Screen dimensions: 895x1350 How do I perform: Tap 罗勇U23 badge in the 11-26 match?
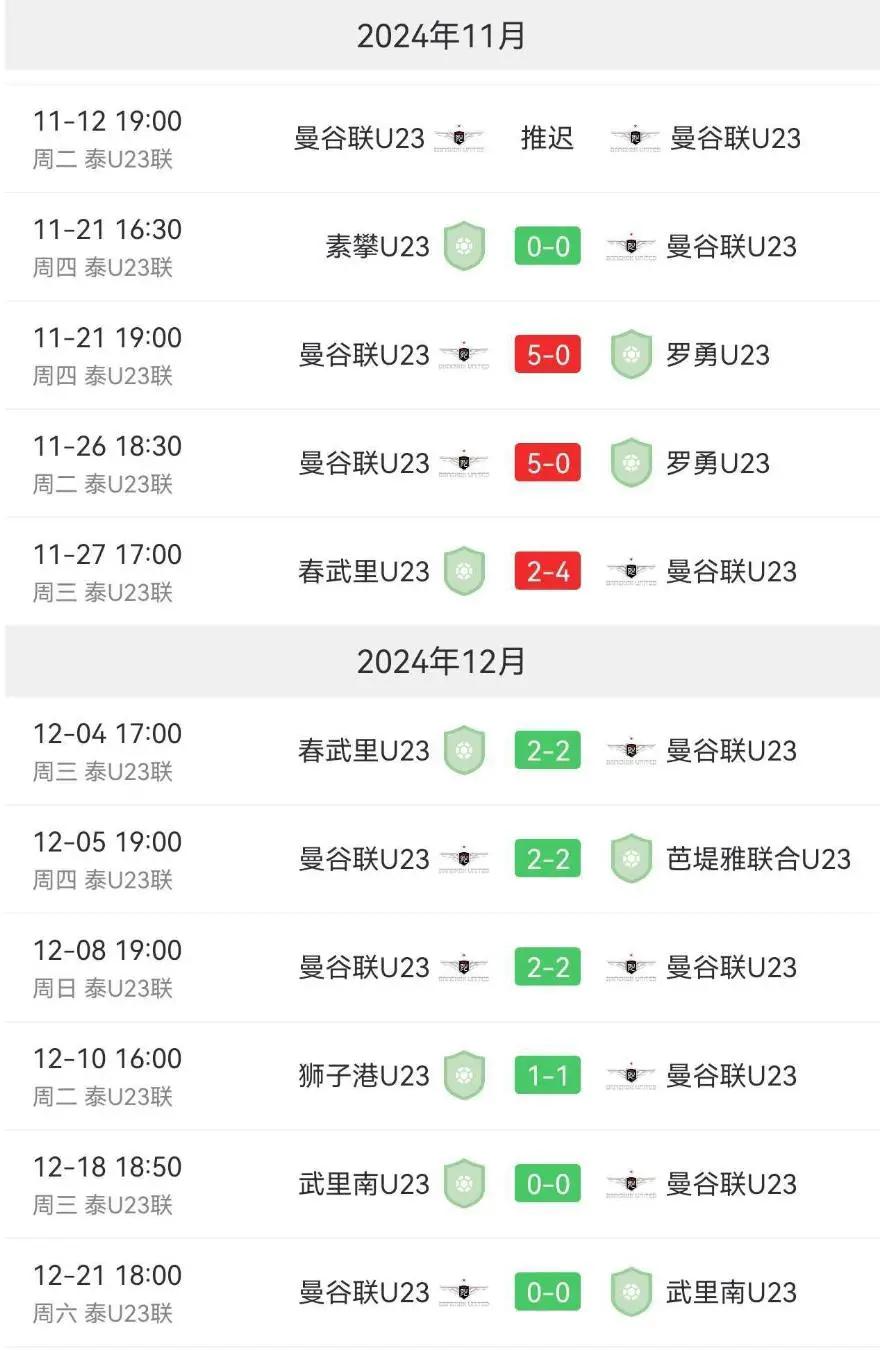(x=631, y=463)
